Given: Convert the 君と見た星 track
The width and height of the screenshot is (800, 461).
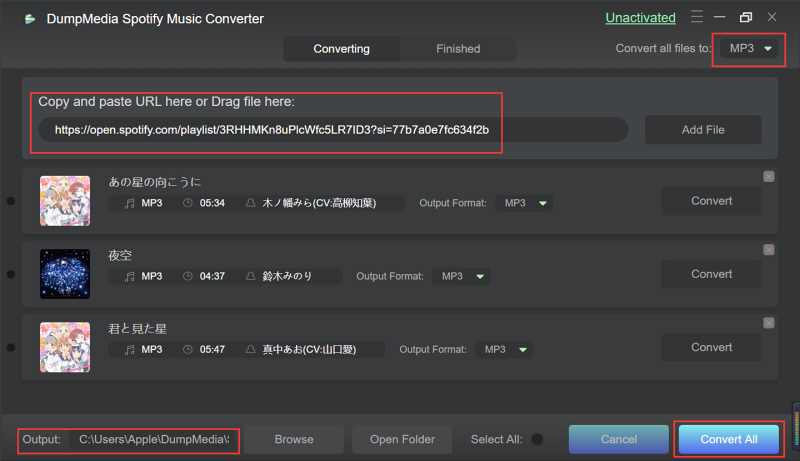Looking at the screenshot, I should (712, 347).
